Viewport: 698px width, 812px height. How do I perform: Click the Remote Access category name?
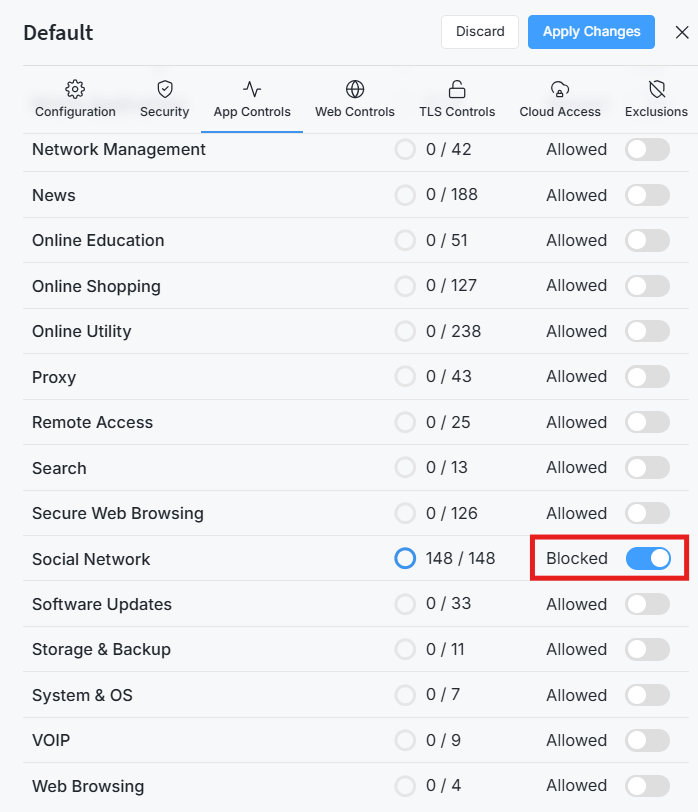[x=93, y=422]
